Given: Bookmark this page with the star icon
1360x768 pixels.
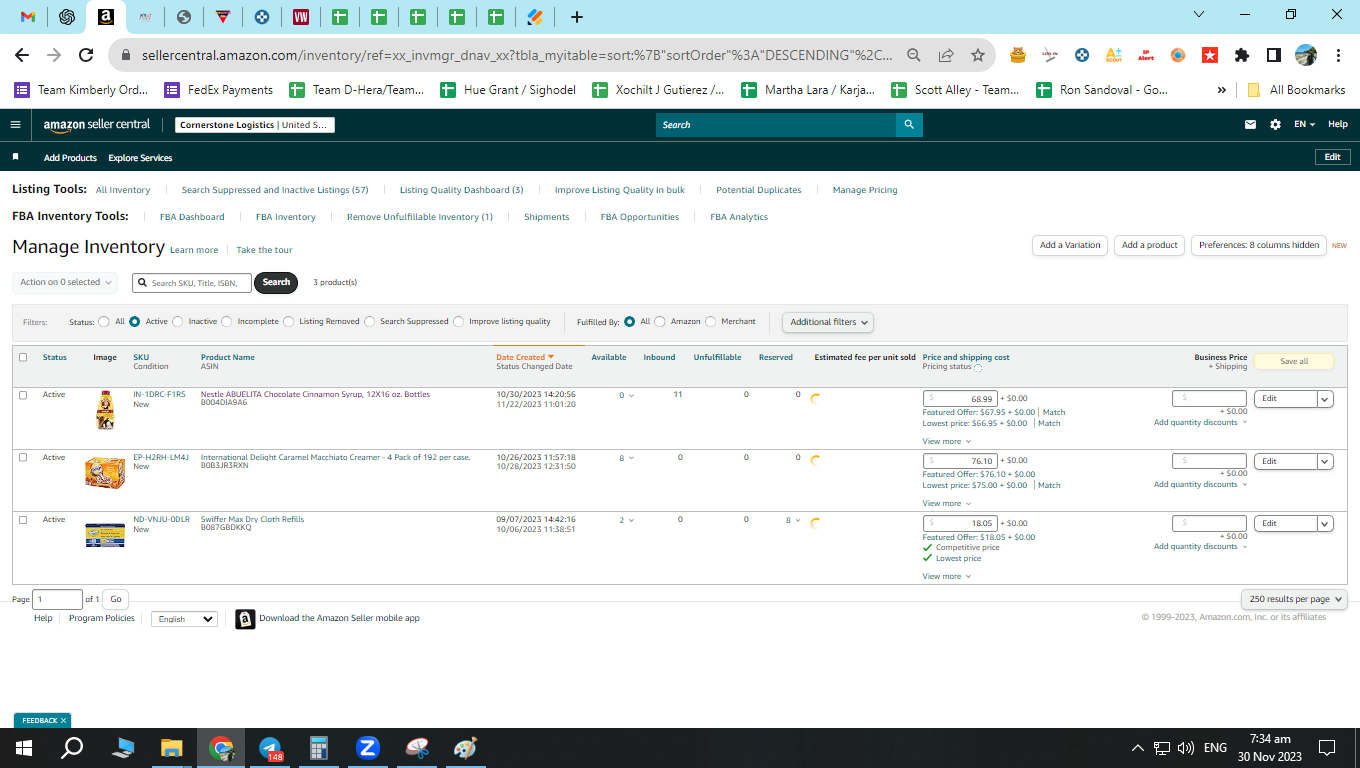Looking at the screenshot, I should [x=978, y=55].
